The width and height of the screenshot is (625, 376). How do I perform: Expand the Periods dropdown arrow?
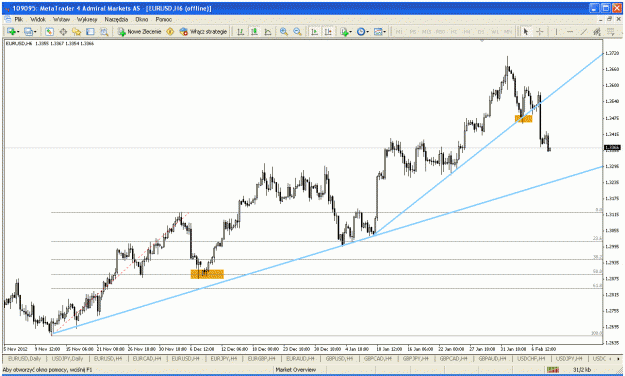click(x=368, y=31)
